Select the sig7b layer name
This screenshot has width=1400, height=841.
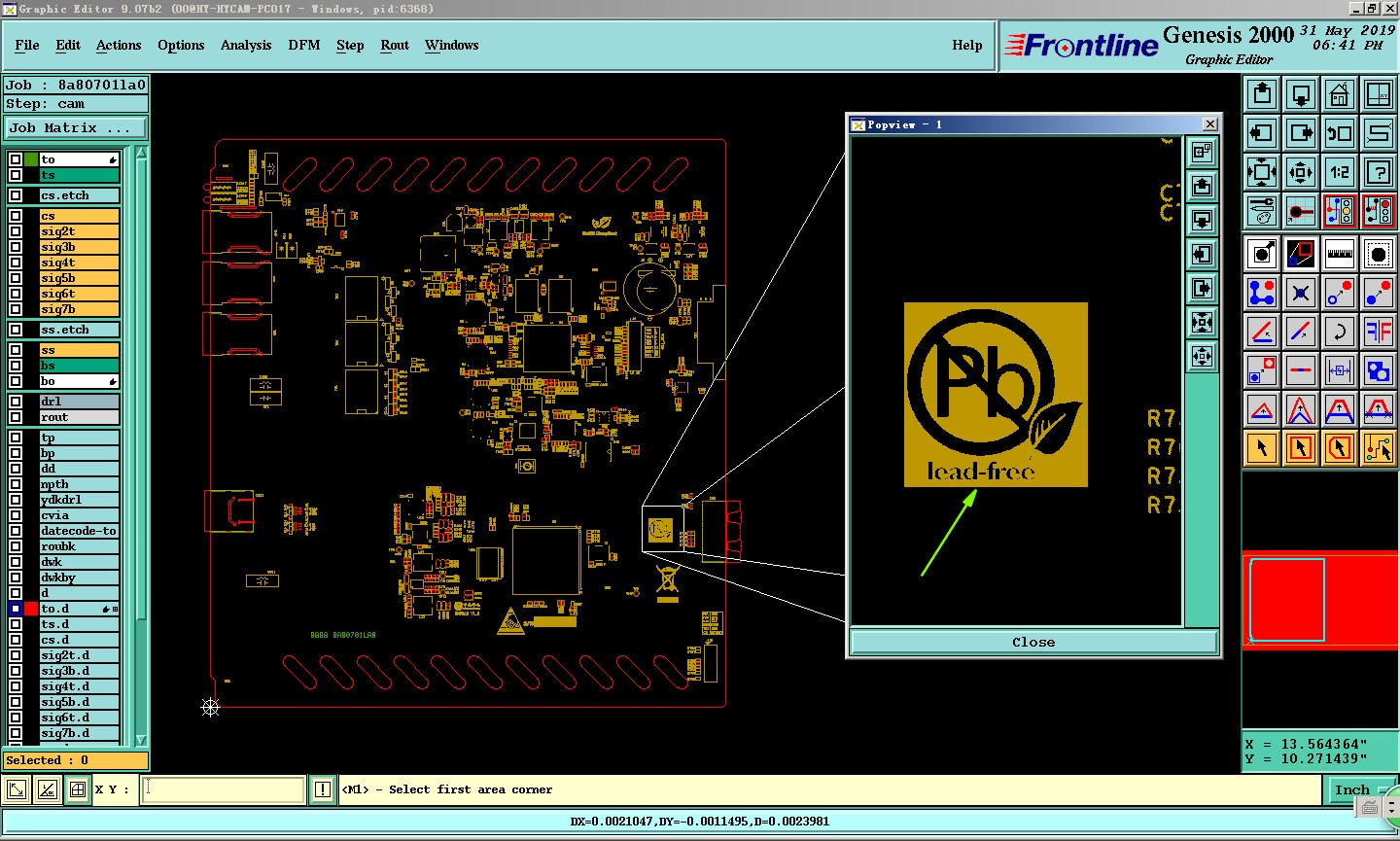(80, 309)
